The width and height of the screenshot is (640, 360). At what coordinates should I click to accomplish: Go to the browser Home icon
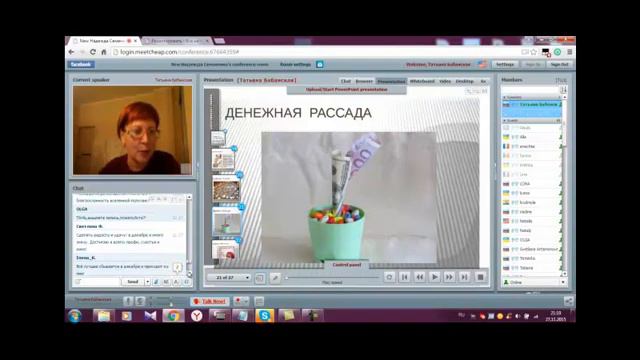(x=104, y=52)
